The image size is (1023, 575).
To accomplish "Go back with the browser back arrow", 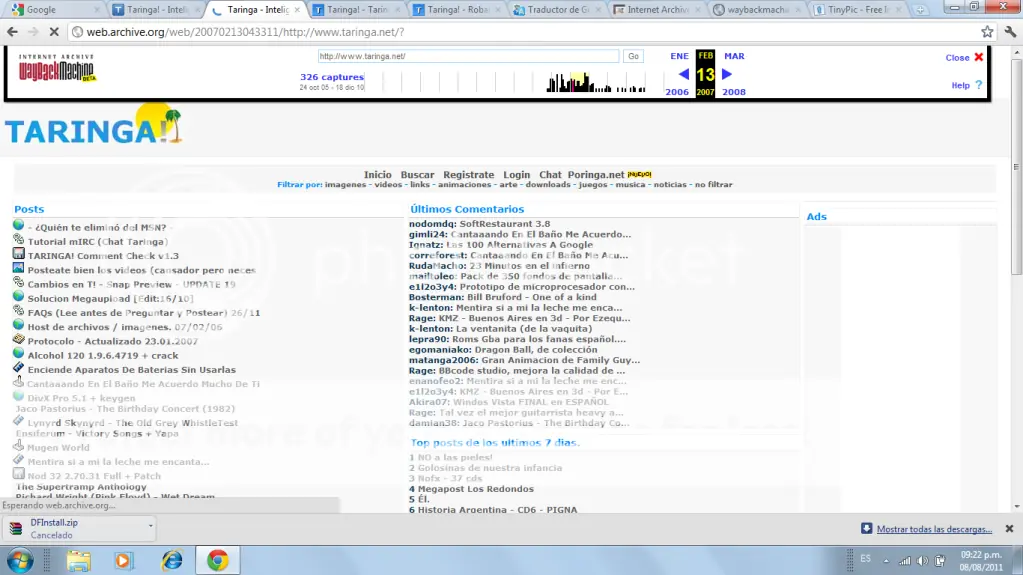I will tap(12, 31).
